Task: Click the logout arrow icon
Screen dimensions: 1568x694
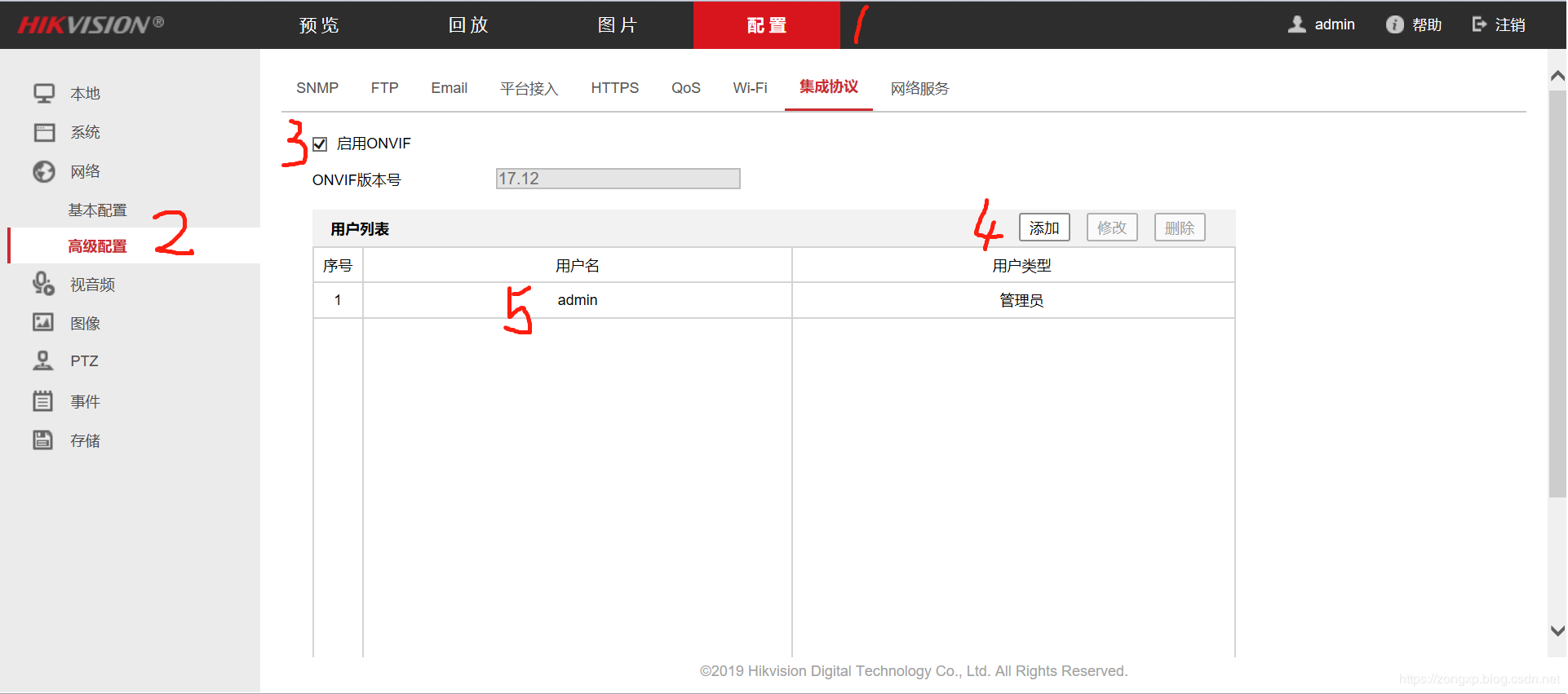Action: coord(1479,24)
